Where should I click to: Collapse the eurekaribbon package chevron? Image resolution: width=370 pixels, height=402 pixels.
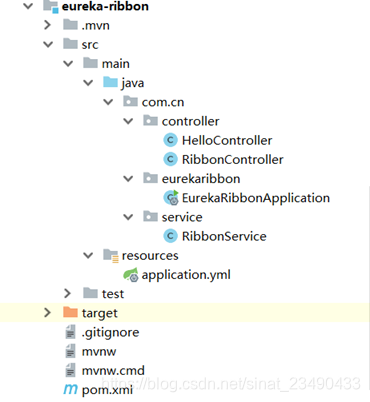point(128,179)
